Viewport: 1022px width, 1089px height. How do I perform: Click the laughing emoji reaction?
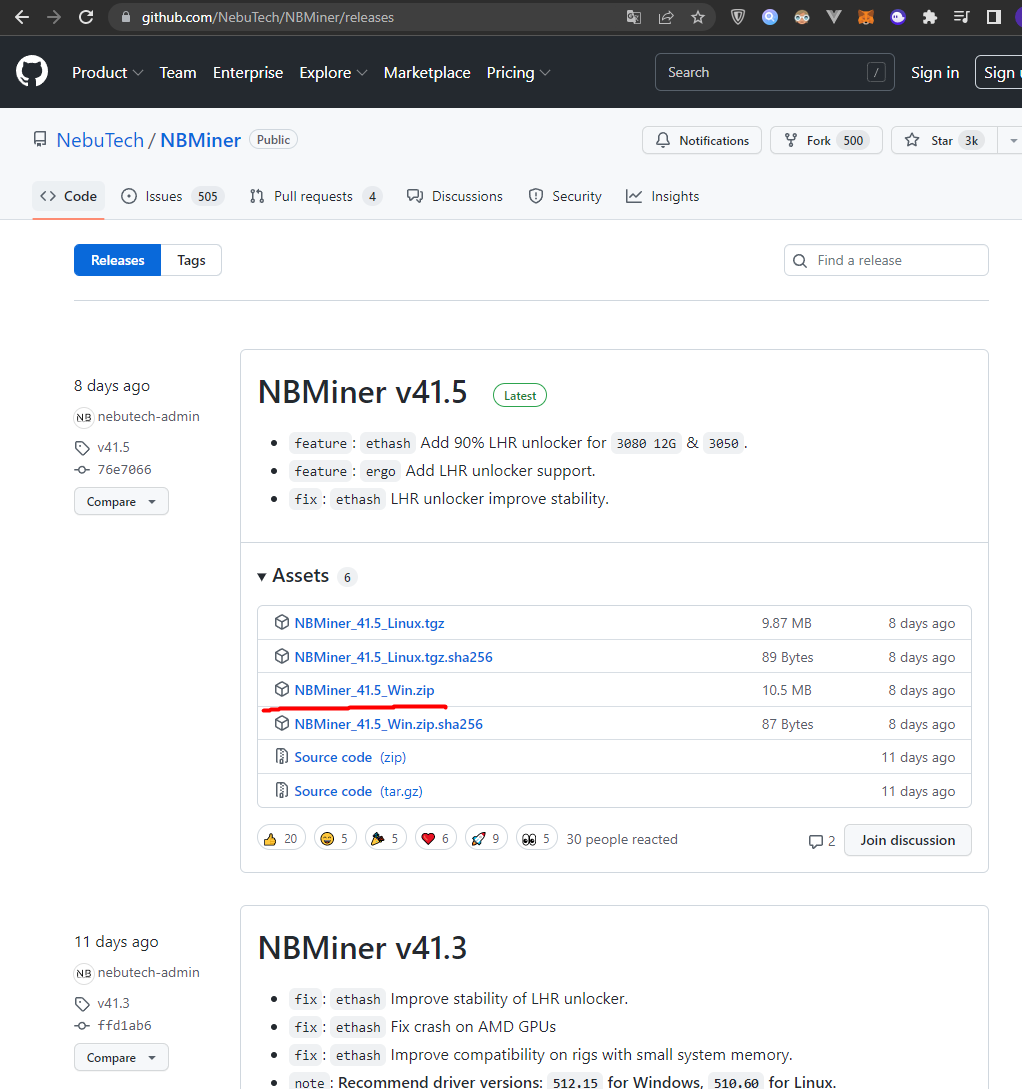tap(335, 839)
